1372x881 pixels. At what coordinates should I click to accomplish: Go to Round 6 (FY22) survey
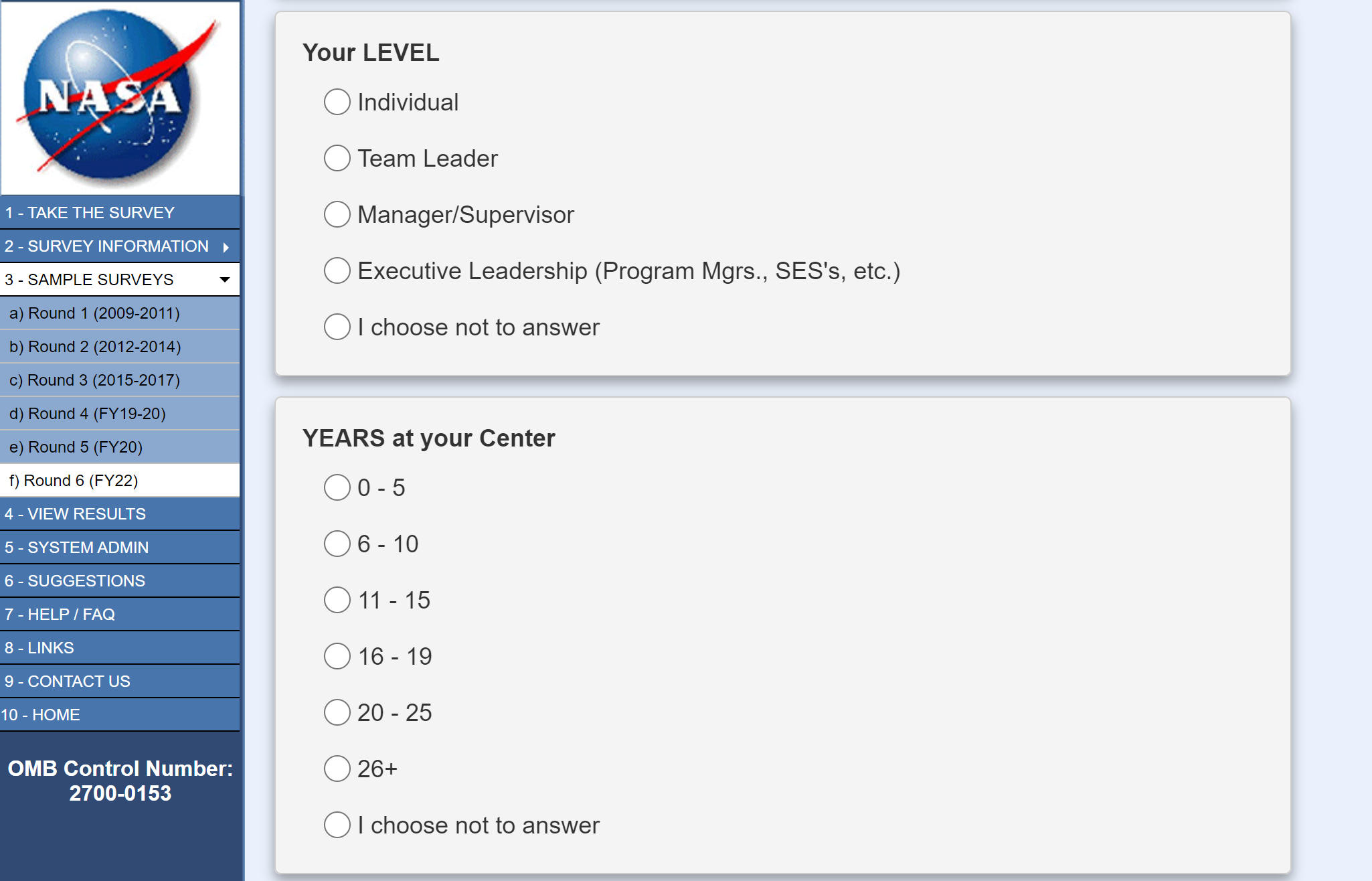pos(74,481)
